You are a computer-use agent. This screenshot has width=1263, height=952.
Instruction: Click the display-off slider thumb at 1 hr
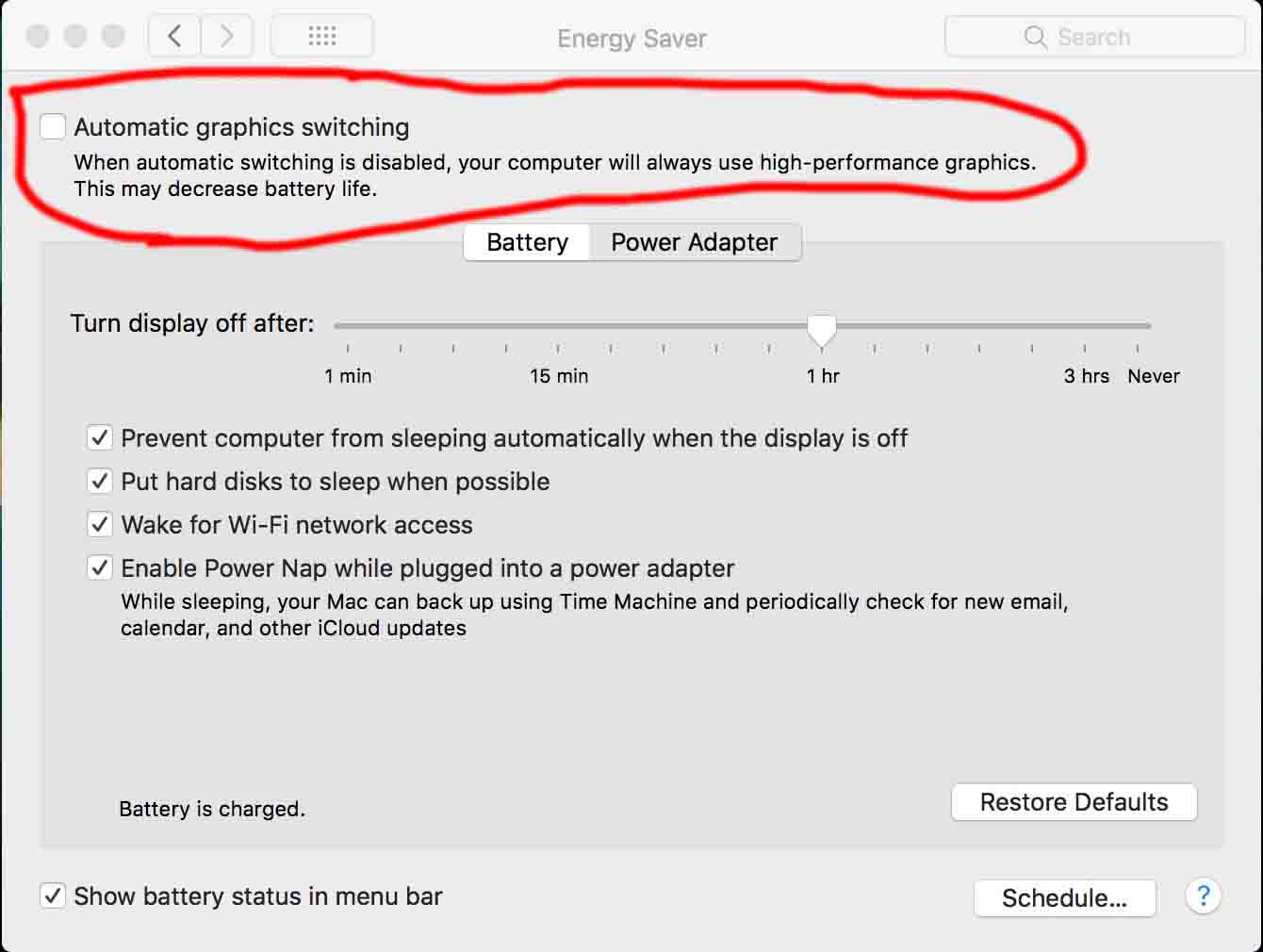[x=822, y=330]
